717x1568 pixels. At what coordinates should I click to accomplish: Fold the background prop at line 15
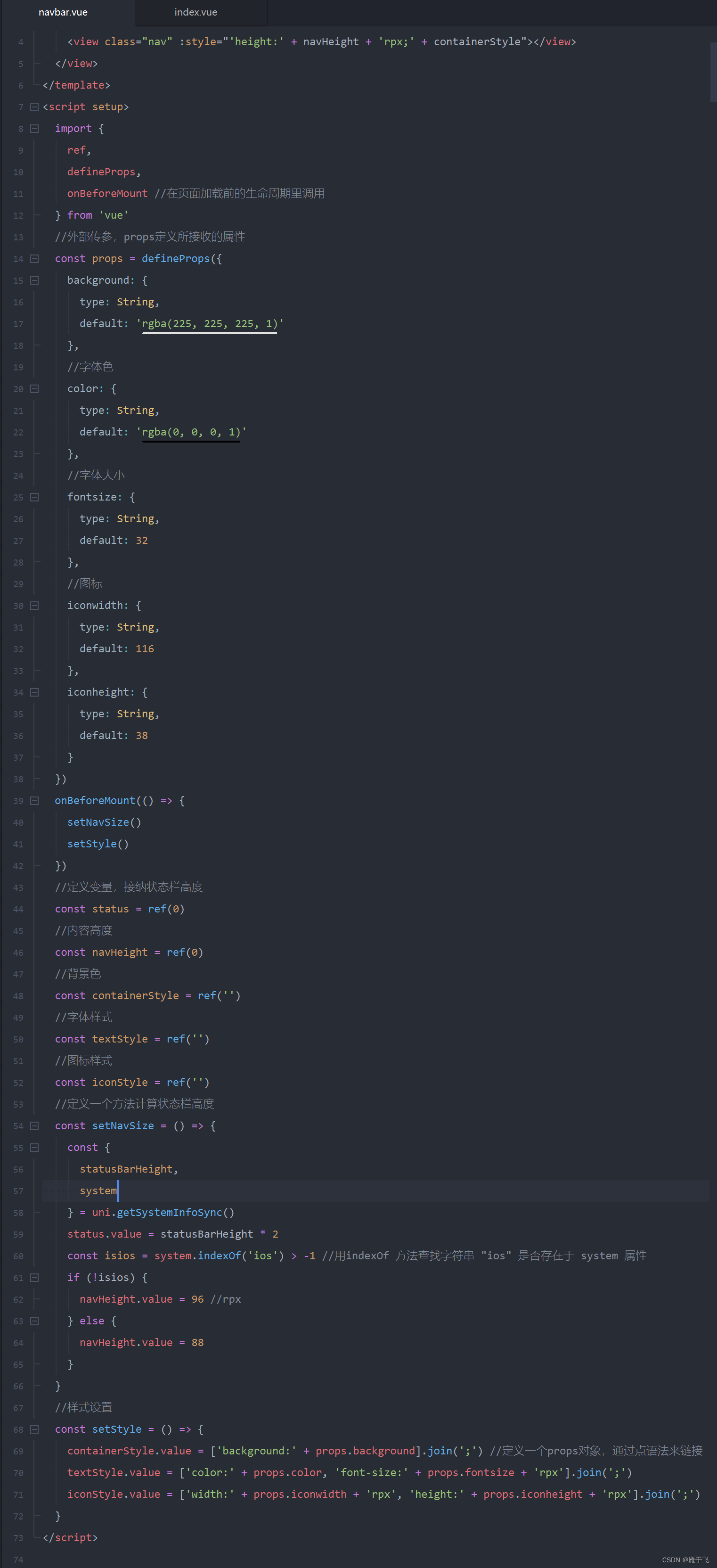coord(35,280)
